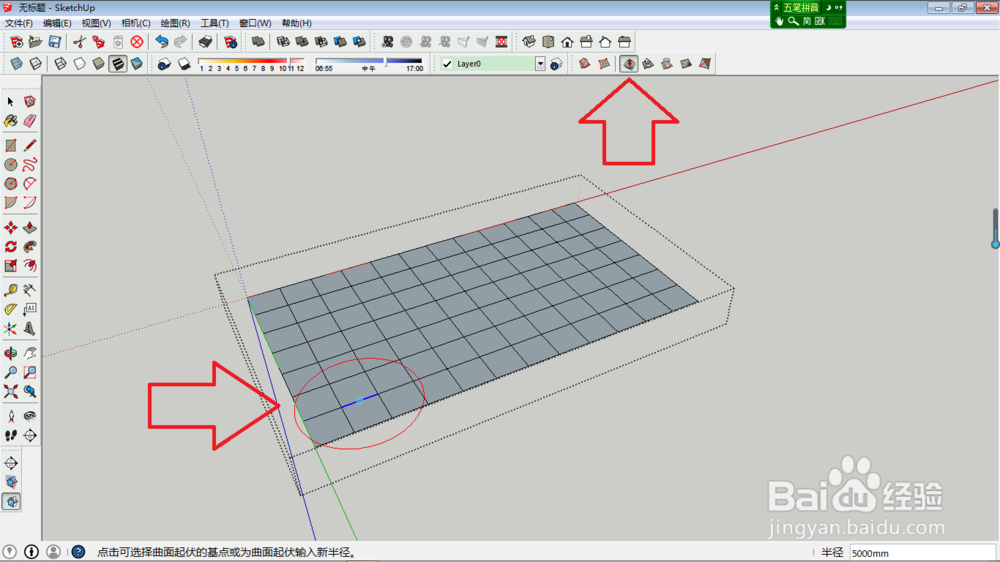Open the Instructor help status icon
Screen dimensions: 1000x562
[78, 552]
